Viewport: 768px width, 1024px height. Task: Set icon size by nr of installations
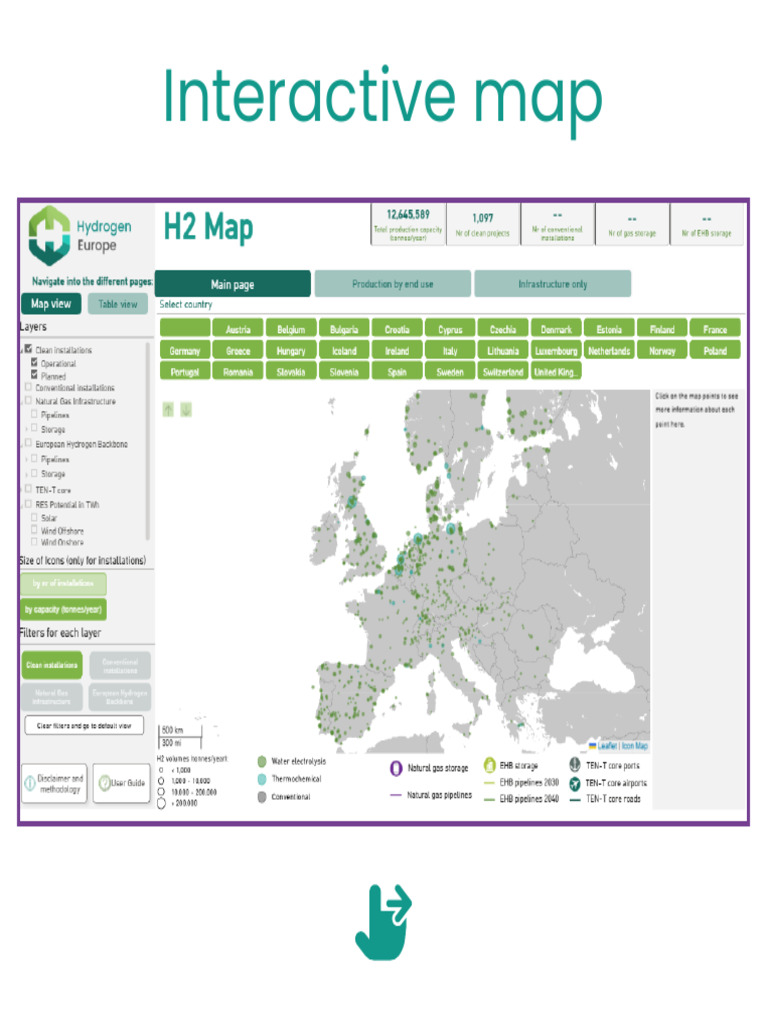63,583
